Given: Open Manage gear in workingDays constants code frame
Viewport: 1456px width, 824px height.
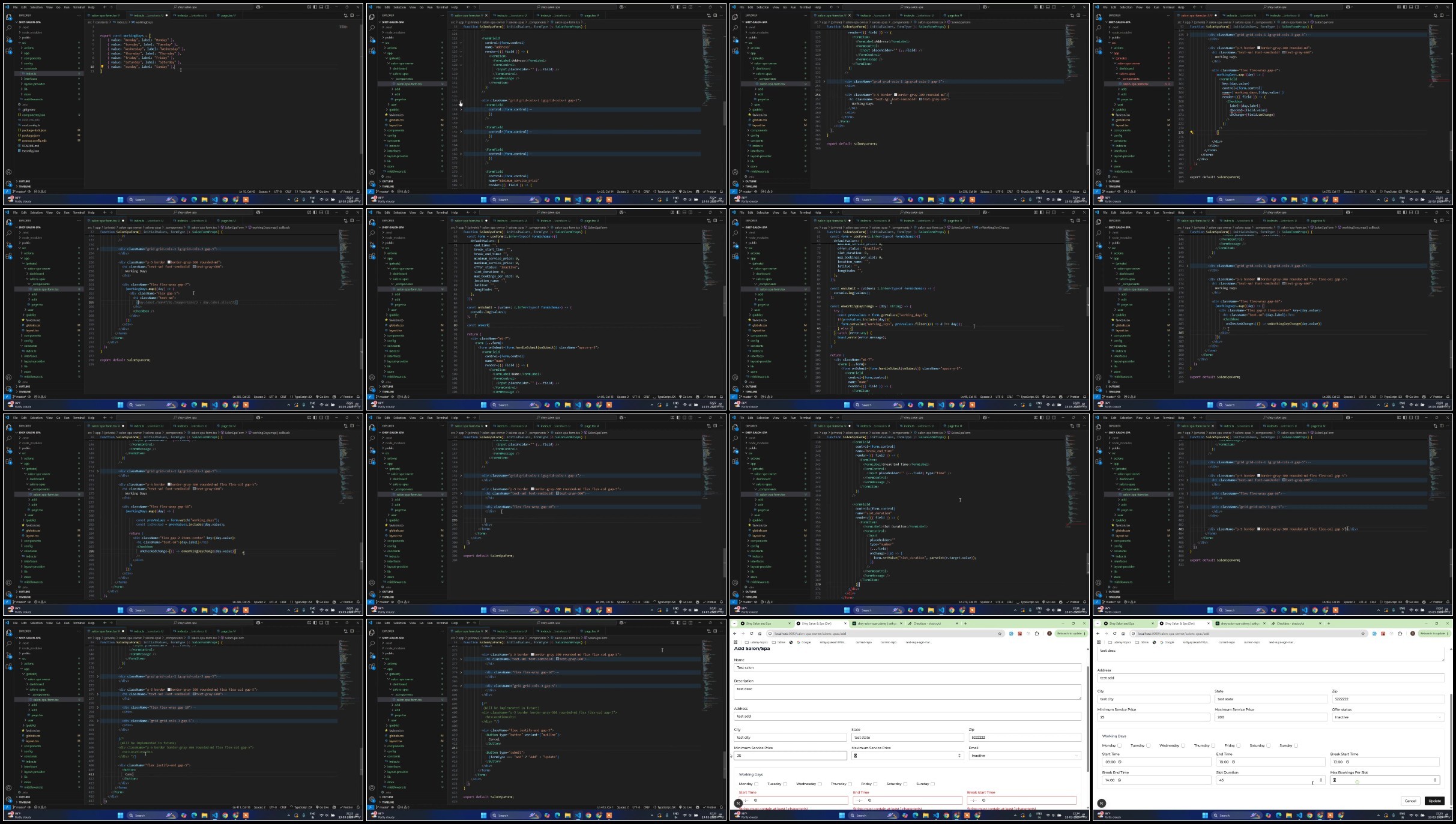Looking at the screenshot, I should [x=8, y=182].
